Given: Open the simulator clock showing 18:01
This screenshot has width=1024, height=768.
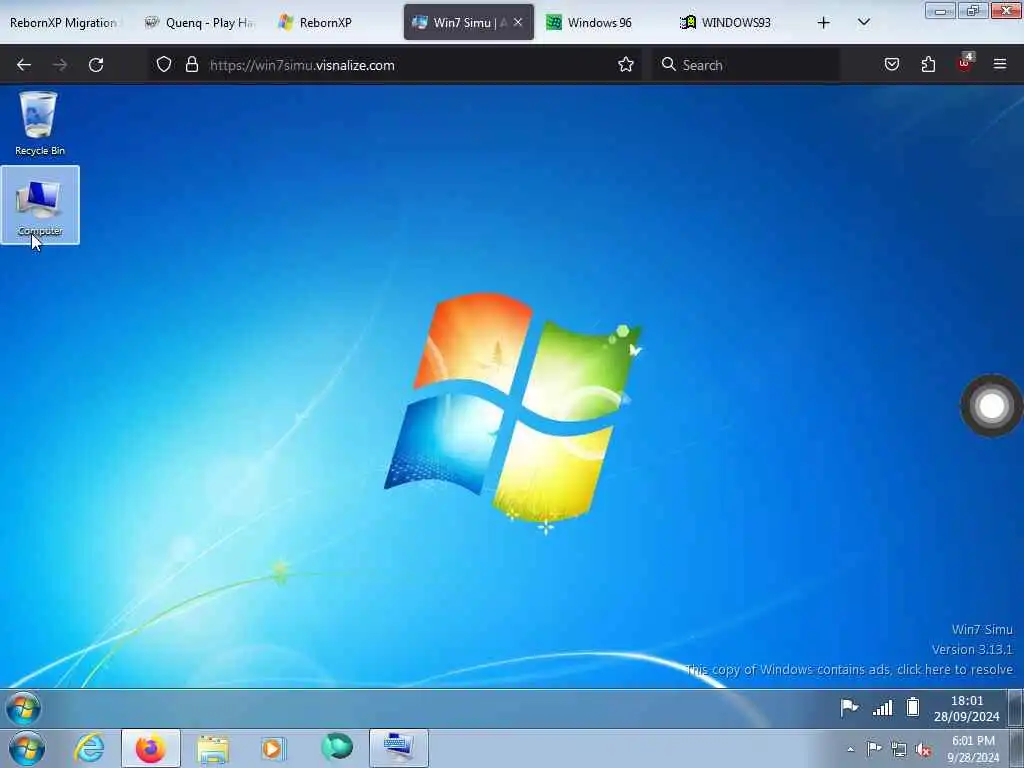Looking at the screenshot, I should click(x=967, y=709).
